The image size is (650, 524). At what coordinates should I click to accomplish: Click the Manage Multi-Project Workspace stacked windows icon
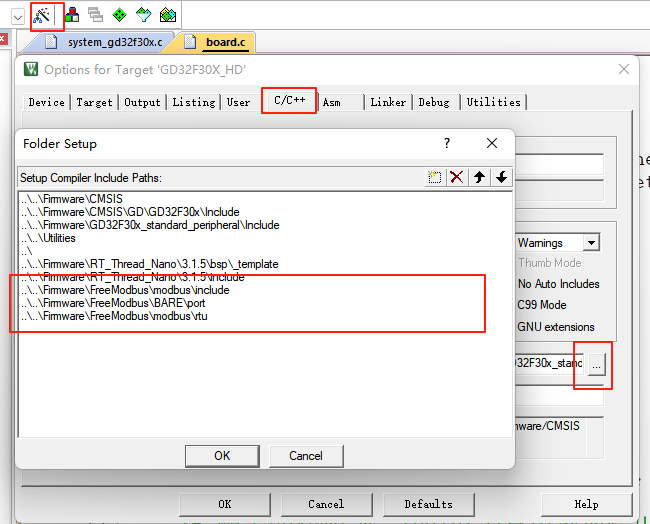click(95, 15)
